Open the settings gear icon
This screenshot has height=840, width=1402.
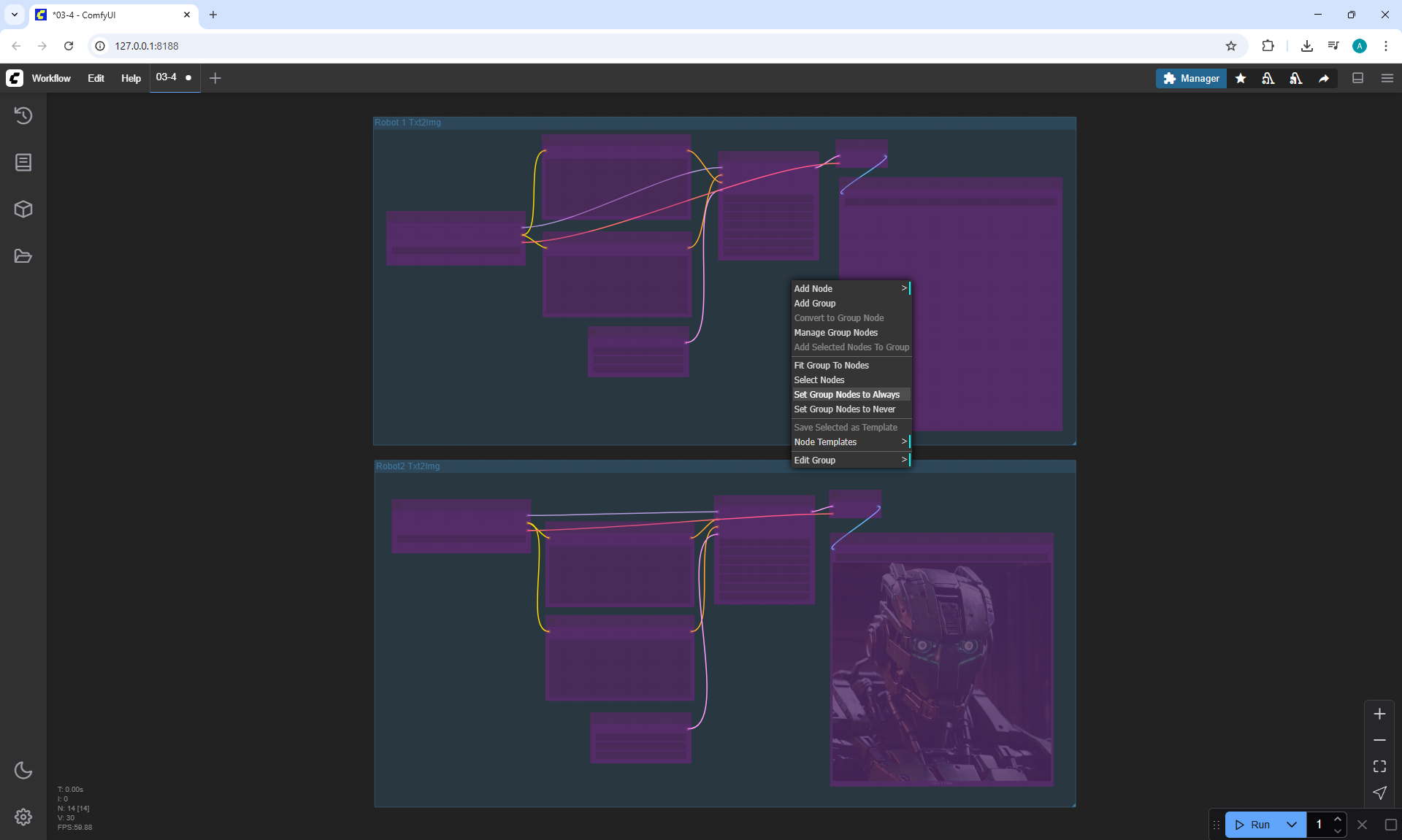[x=23, y=817]
